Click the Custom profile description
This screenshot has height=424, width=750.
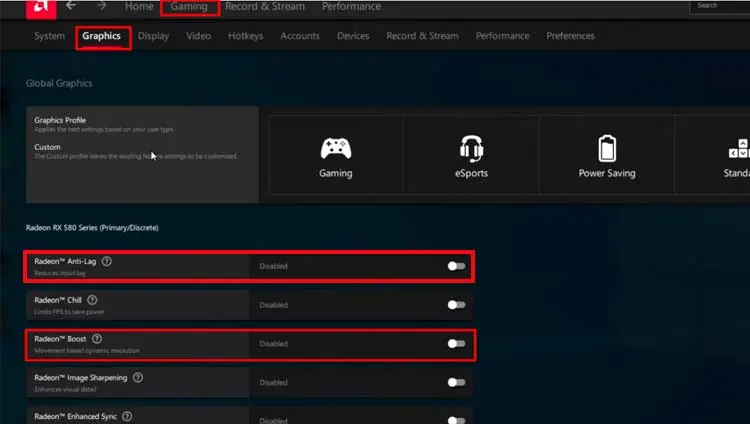(136, 156)
